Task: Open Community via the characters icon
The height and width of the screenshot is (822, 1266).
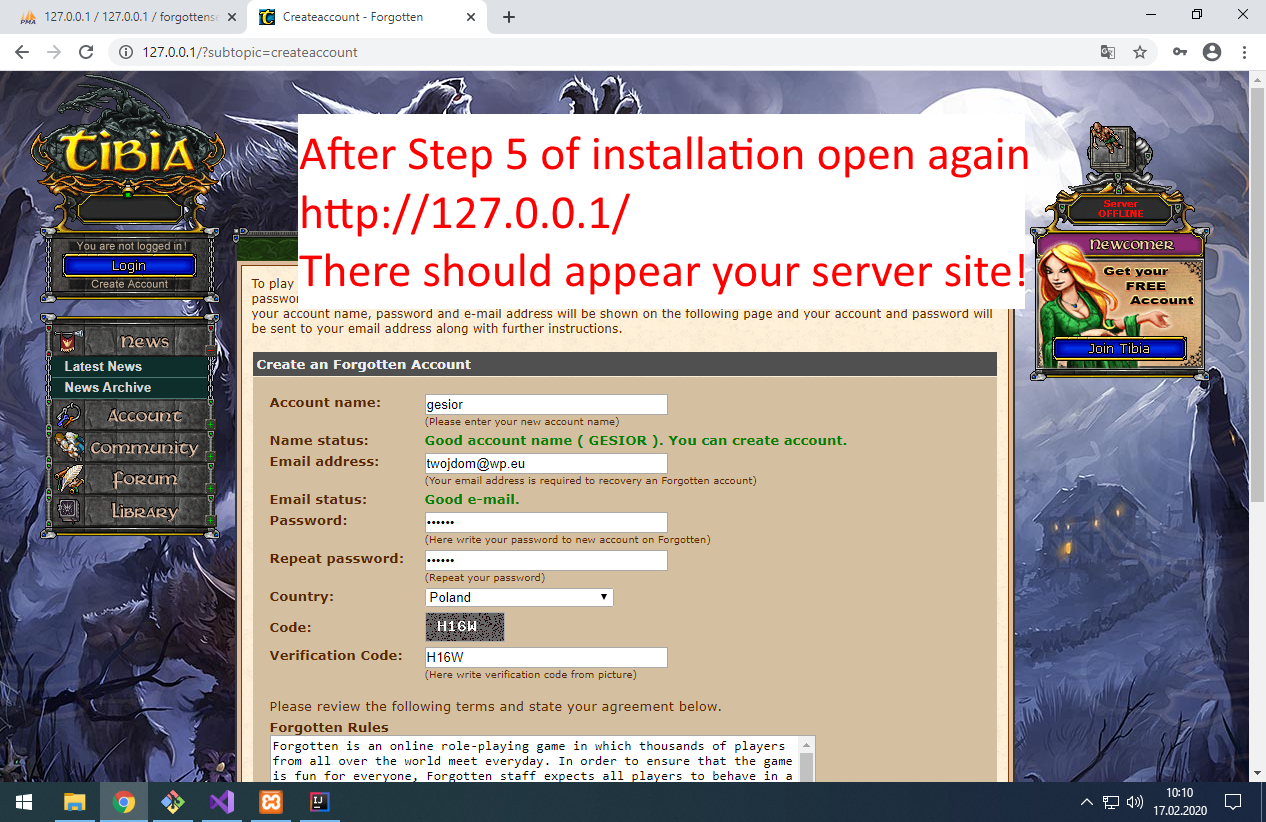Action: point(68,446)
